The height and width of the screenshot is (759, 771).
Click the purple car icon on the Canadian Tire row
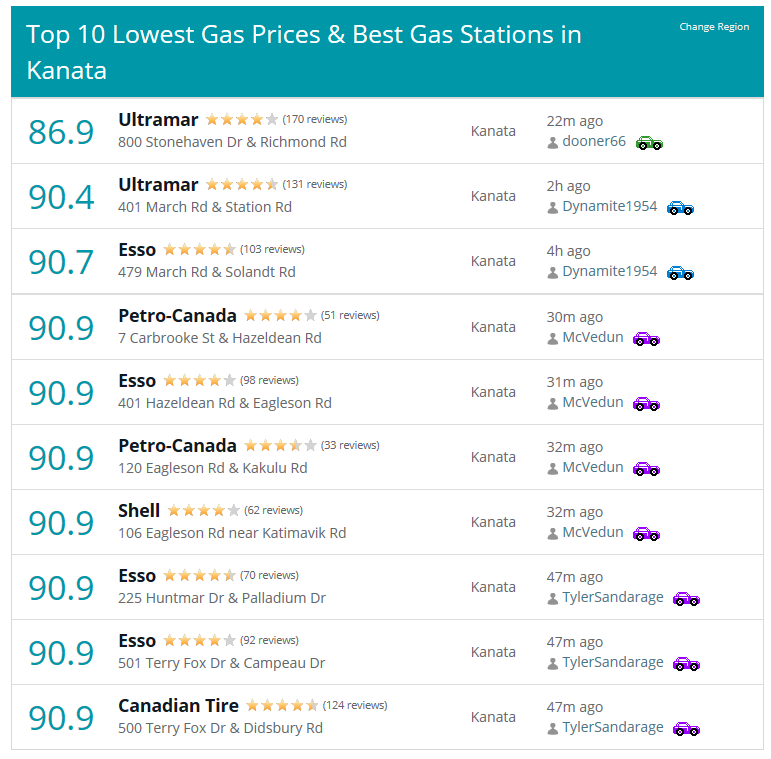(686, 728)
